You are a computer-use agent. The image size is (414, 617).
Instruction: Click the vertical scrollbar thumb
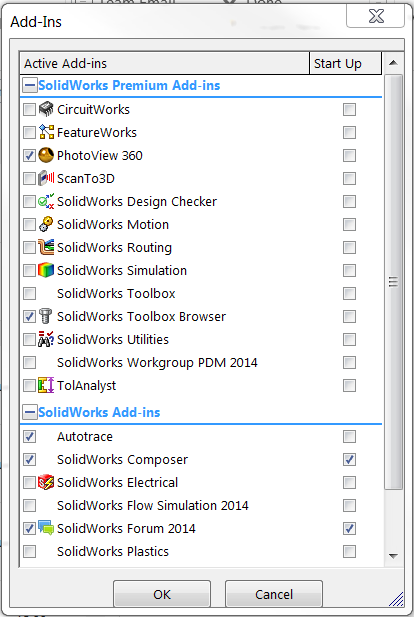393,282
